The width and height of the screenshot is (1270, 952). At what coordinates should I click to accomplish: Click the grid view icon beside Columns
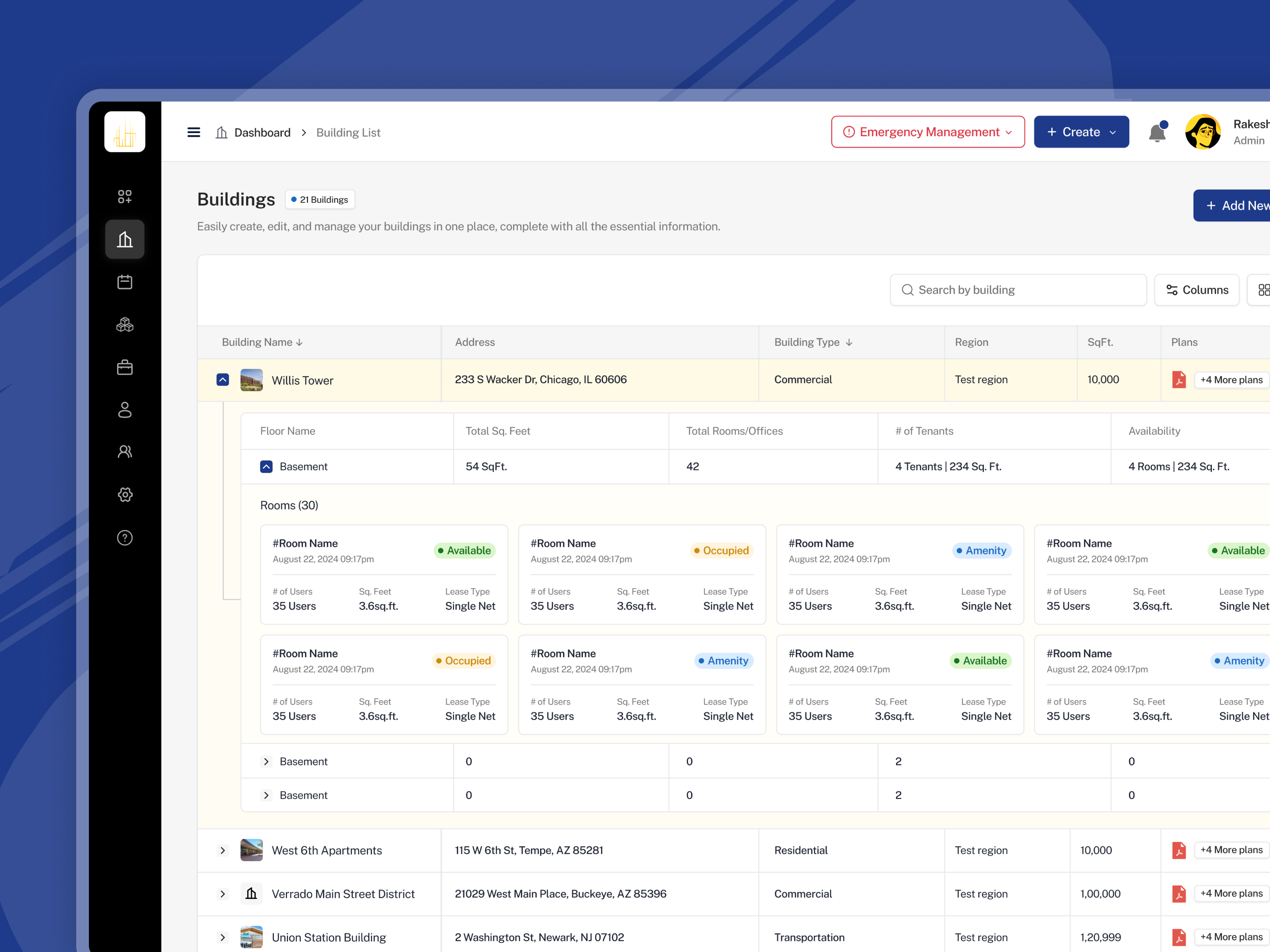[x=1264, y=290]
